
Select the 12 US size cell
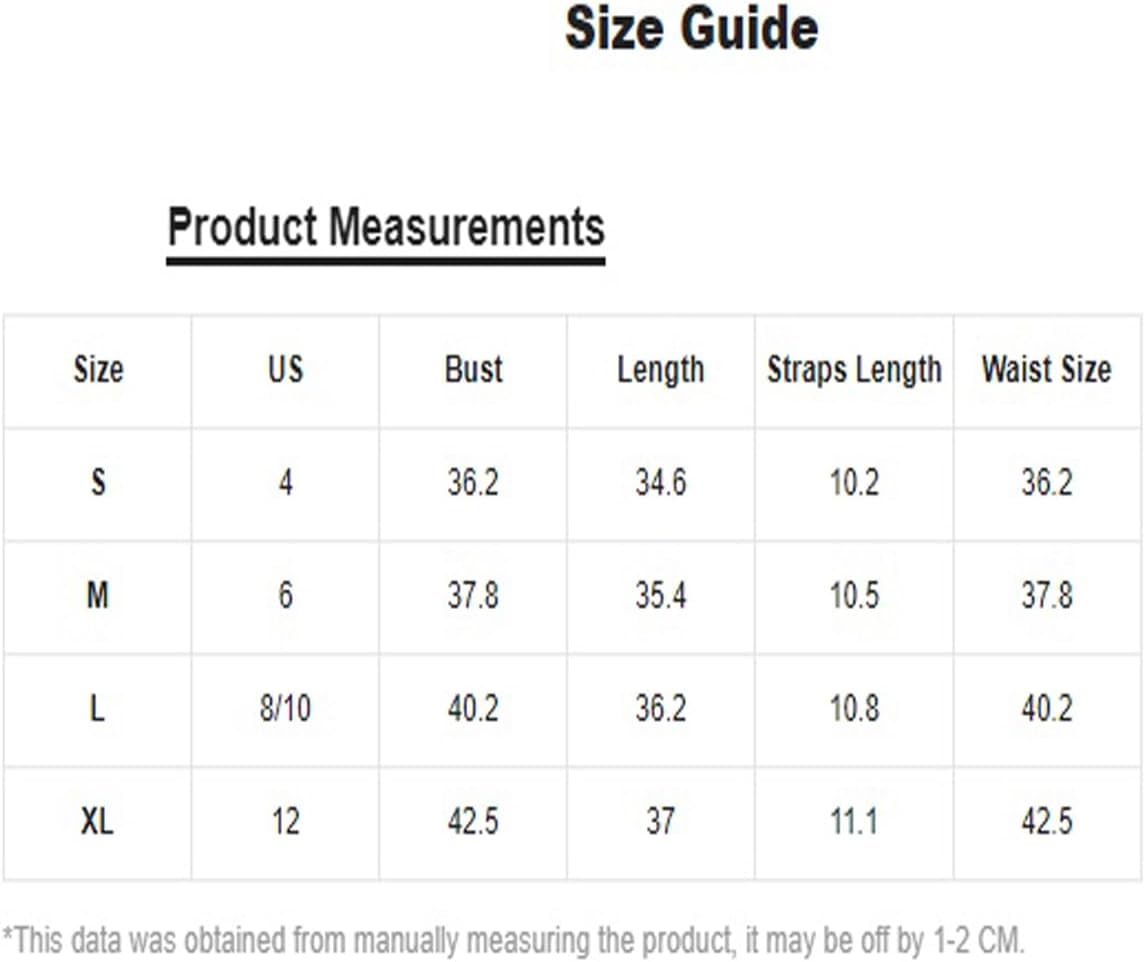click(x=286, y=821)
